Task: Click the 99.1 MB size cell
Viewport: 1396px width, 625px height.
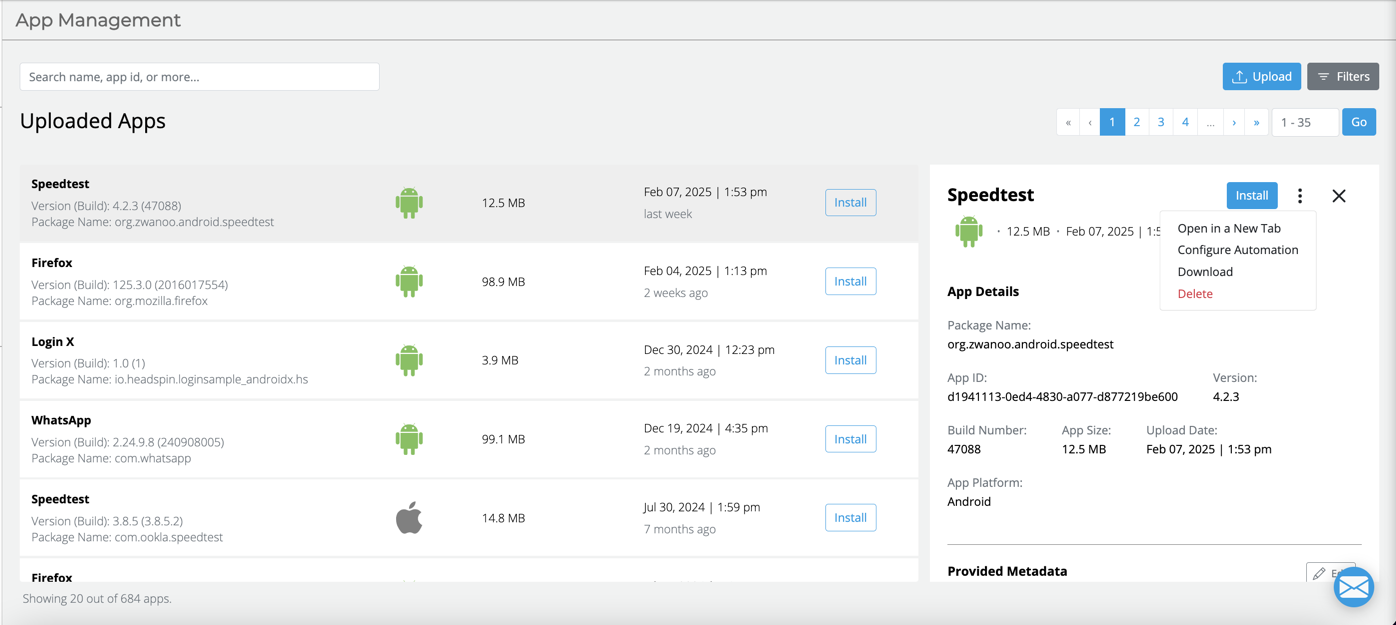Action: [503, 439]
